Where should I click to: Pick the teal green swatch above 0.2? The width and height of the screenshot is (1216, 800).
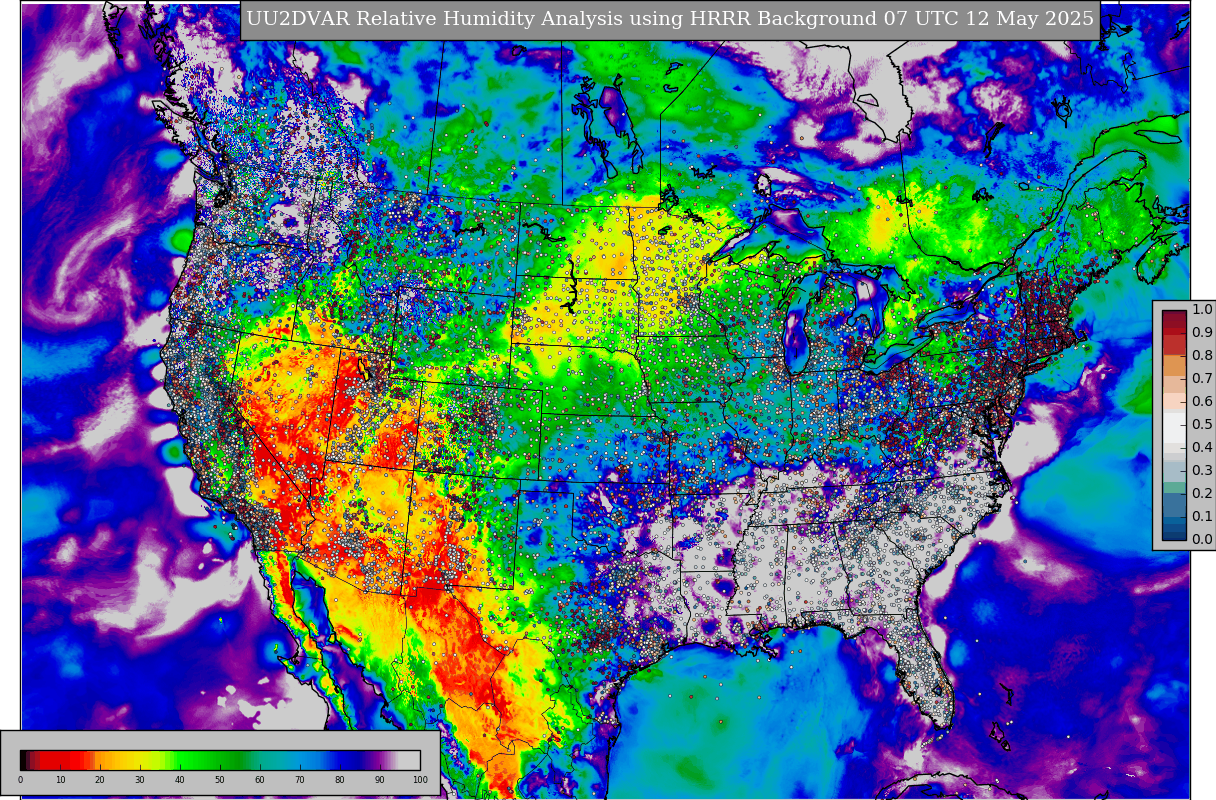coord(1174,488)
